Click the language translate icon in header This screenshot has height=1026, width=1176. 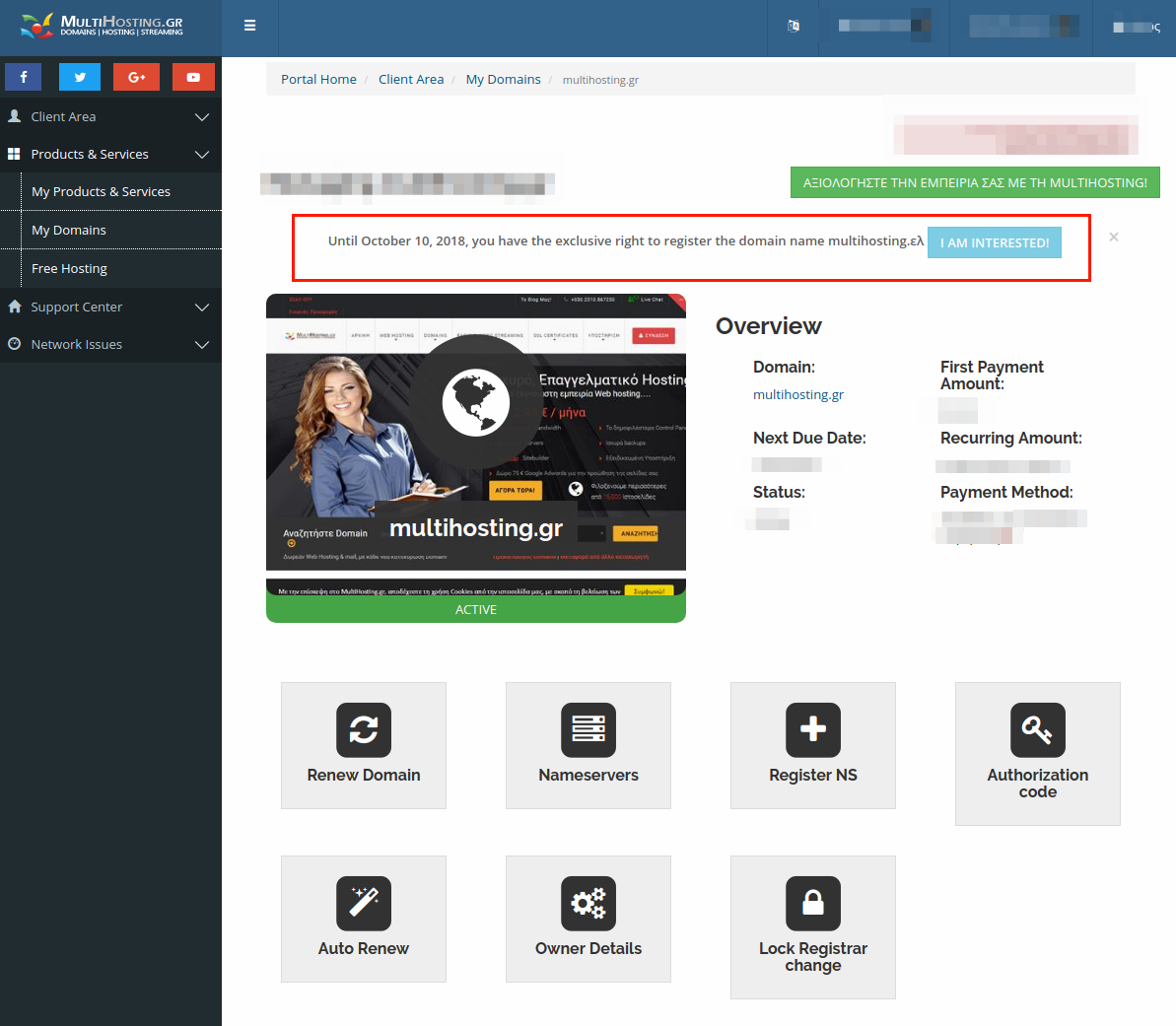tap(794, 27)
